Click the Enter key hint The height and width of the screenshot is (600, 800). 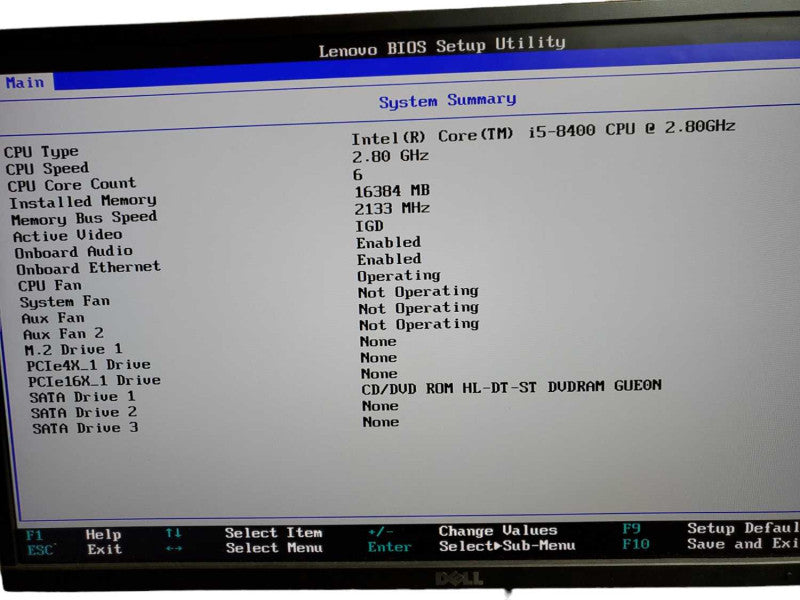[390, 547]
